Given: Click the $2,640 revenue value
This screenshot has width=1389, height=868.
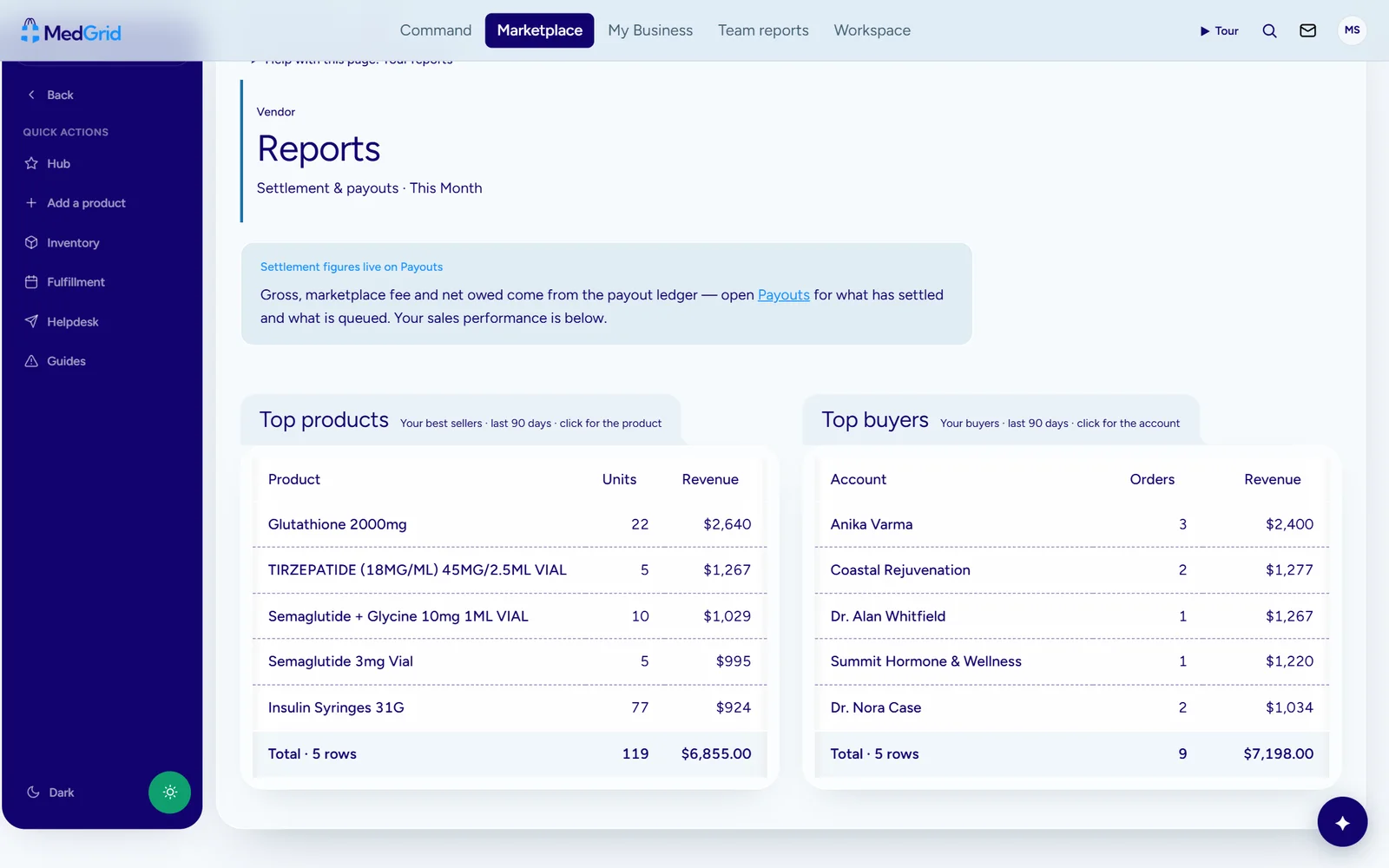Looking at the screenshot, I should pos(727,524).
